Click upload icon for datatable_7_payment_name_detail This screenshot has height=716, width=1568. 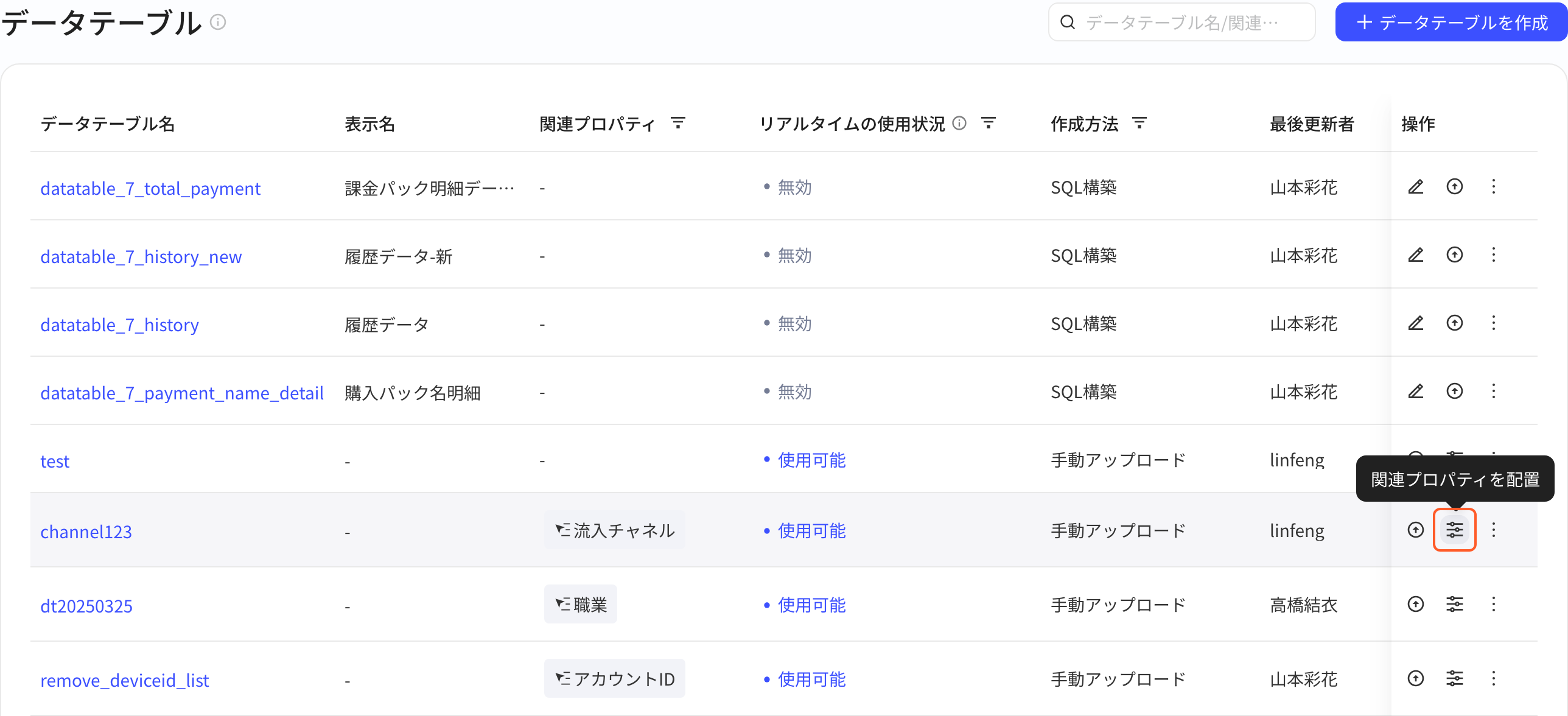click(1455, 391)
